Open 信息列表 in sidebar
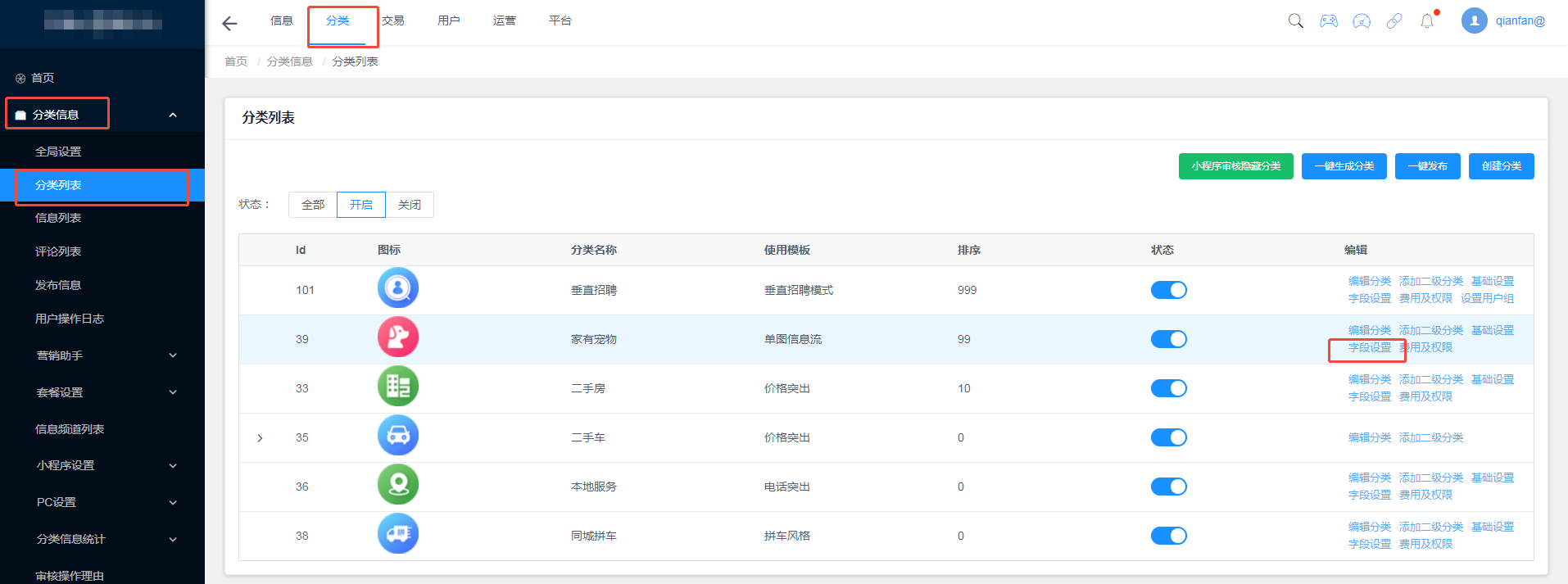Screen dimensions: 1568x584 click(x=58, y=218)
